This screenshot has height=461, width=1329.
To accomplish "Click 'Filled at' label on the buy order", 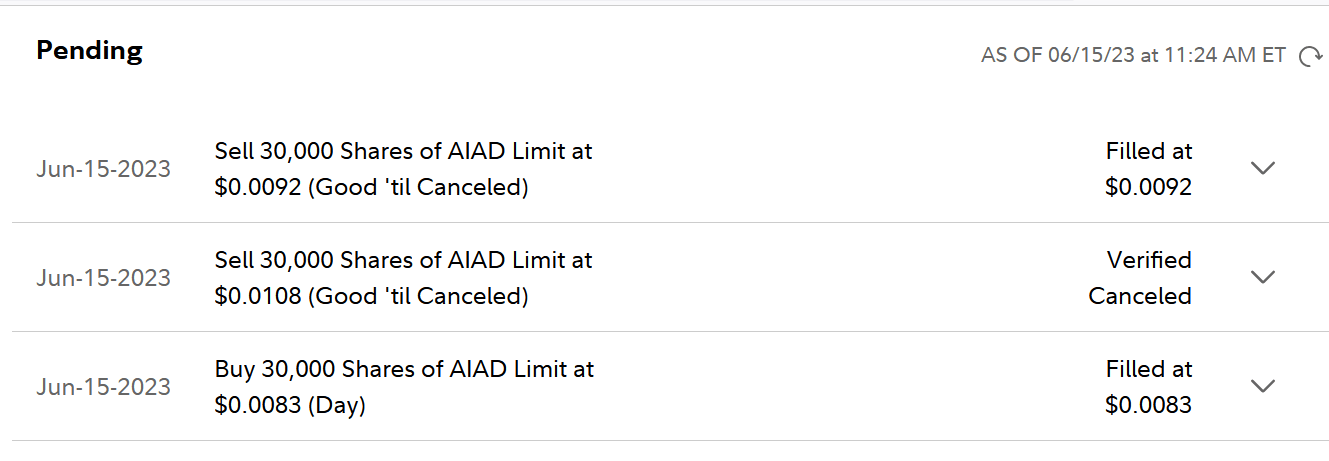I will pos(1149,369).
